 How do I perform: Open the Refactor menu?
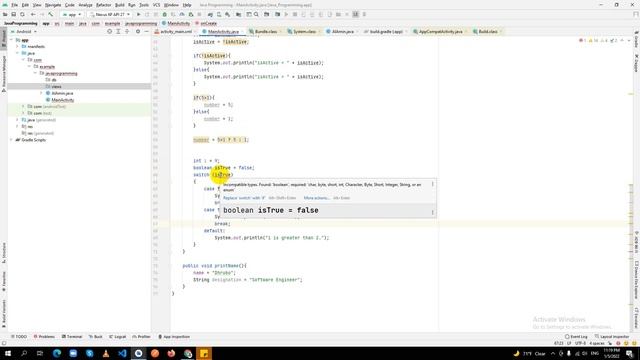103,5
